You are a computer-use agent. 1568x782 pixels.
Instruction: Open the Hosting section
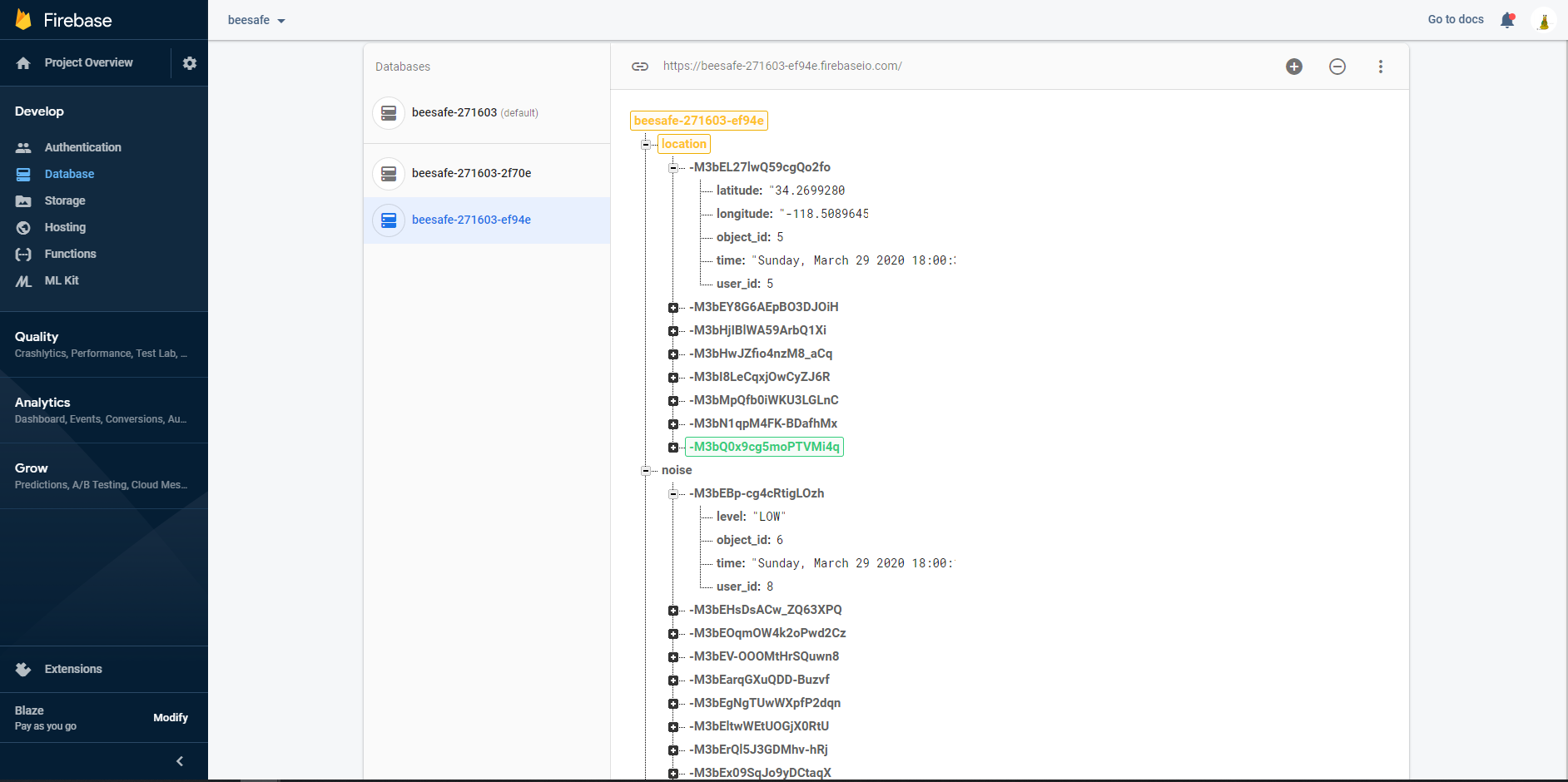pos(65,227)
